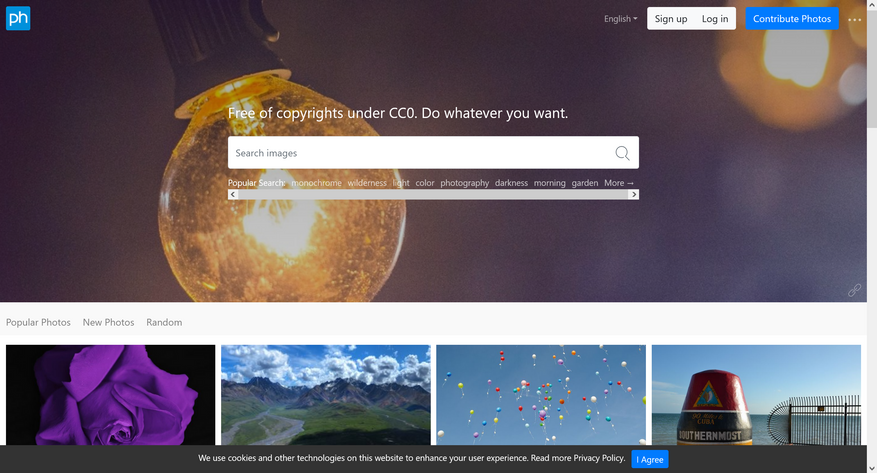
Task: Click the ph site logo
Action: (x=18, y=18)
